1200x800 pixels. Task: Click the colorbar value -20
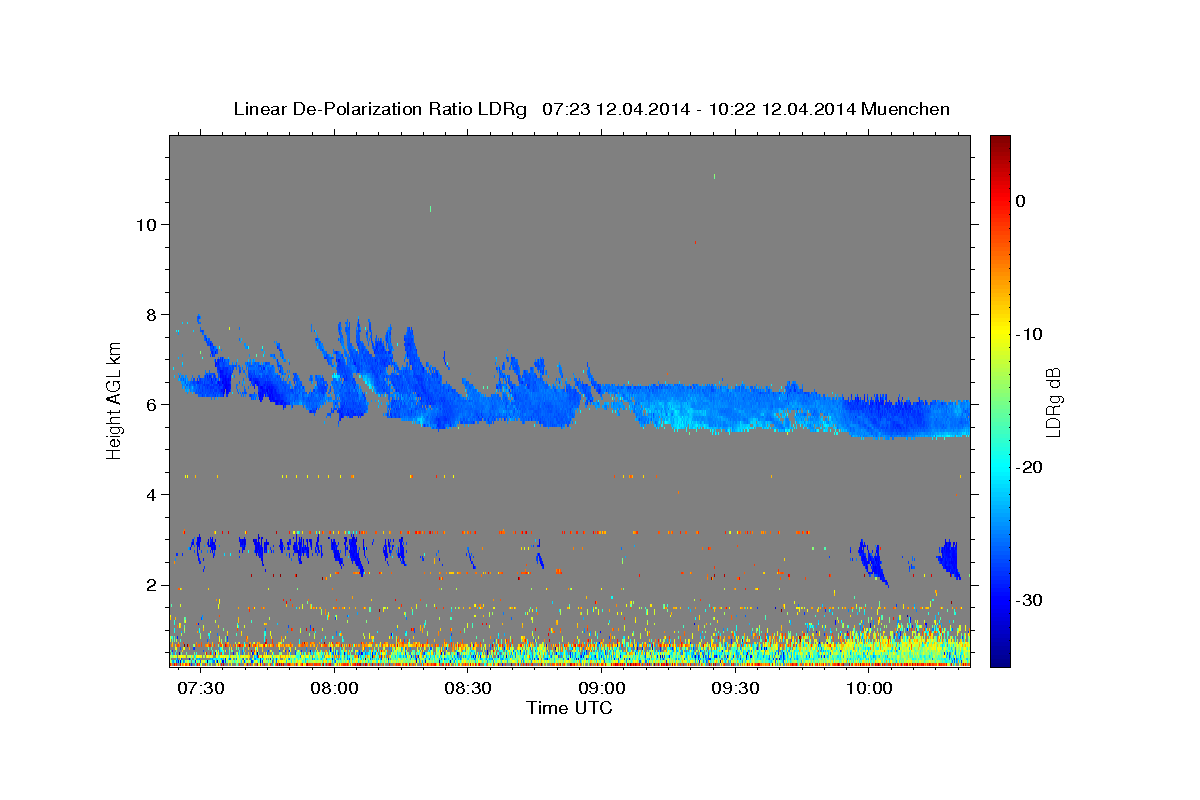point(1029,467)
